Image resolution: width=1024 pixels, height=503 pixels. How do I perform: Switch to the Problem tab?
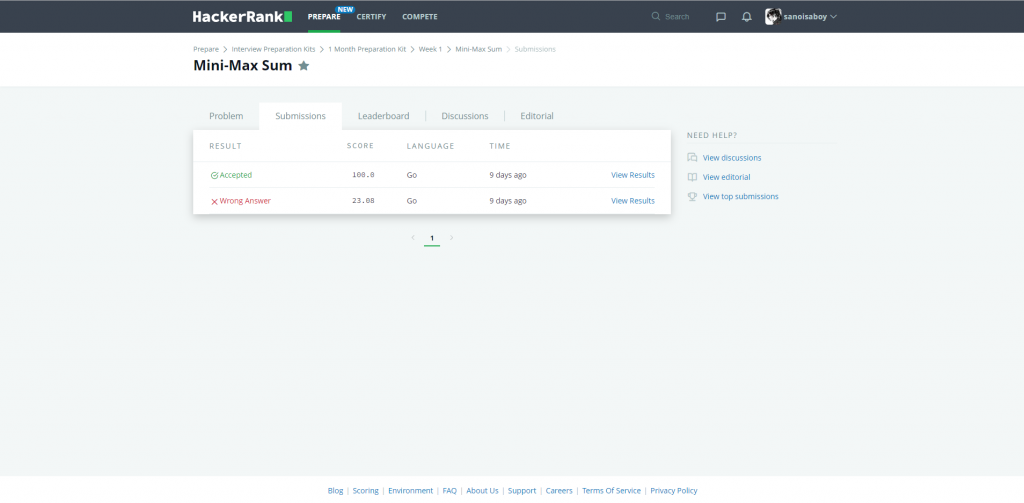coord(226,116)
